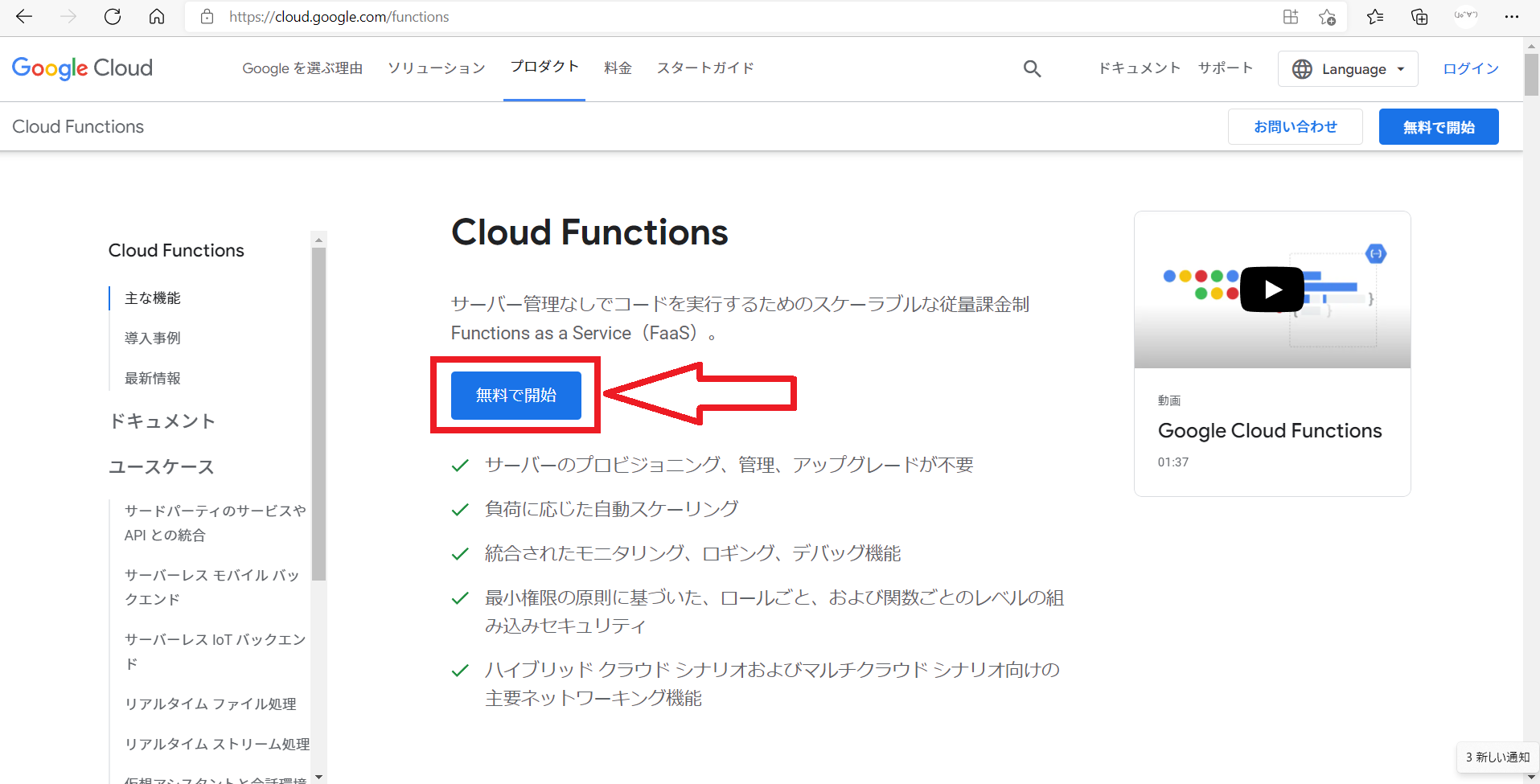Select the search magnifier icon
Image resolution: width=1540 pixels, height=784 pixels.
click(x=1032, y=68)
